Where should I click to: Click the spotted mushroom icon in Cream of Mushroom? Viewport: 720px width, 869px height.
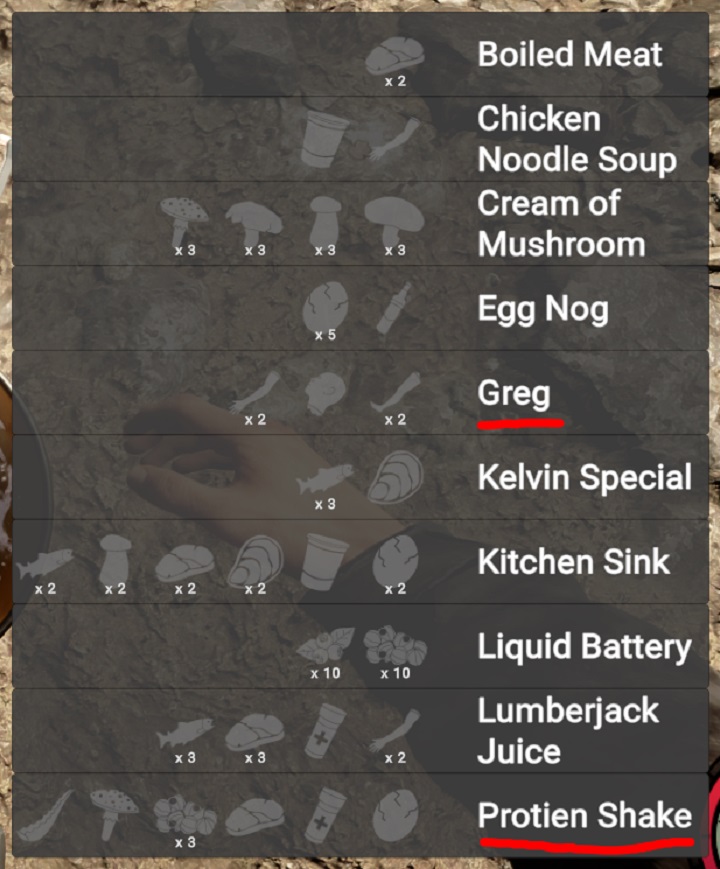click(x=184, y=221)
